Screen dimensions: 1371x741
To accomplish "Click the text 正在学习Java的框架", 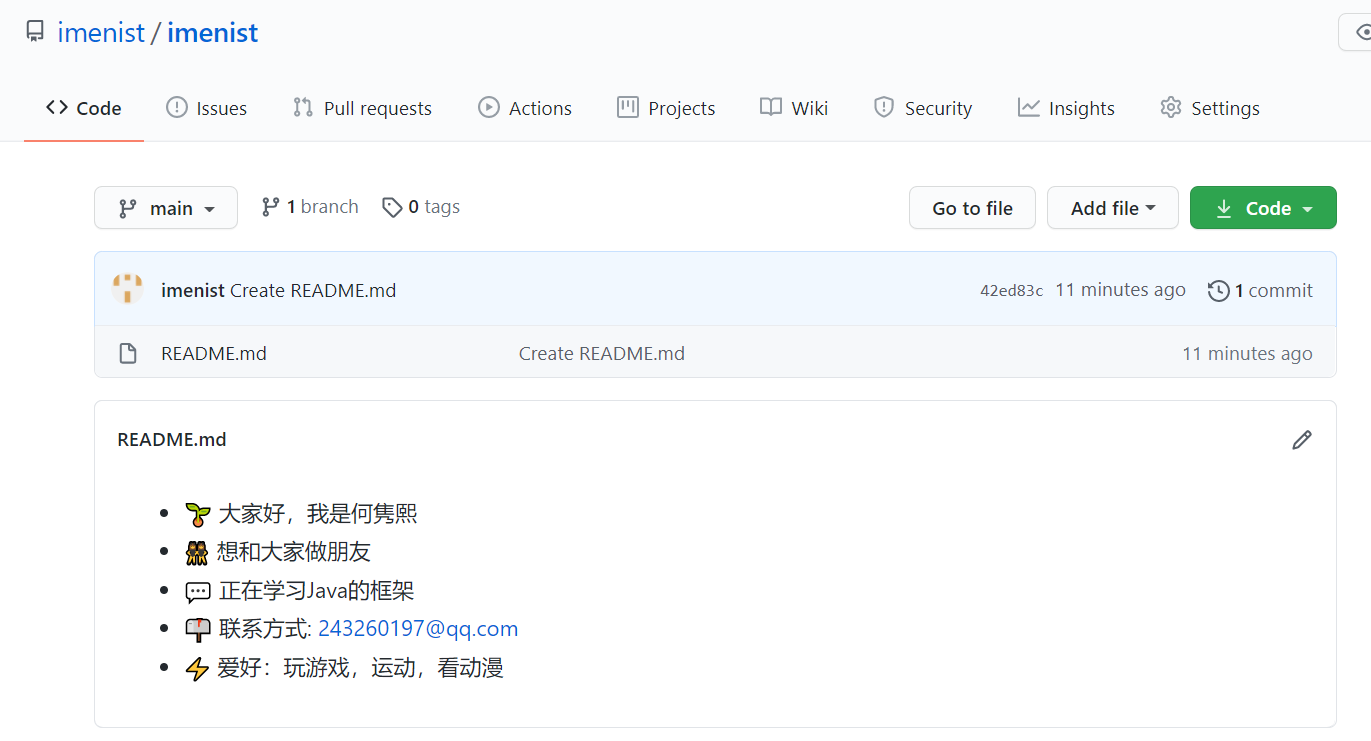I will pos(316,591).
